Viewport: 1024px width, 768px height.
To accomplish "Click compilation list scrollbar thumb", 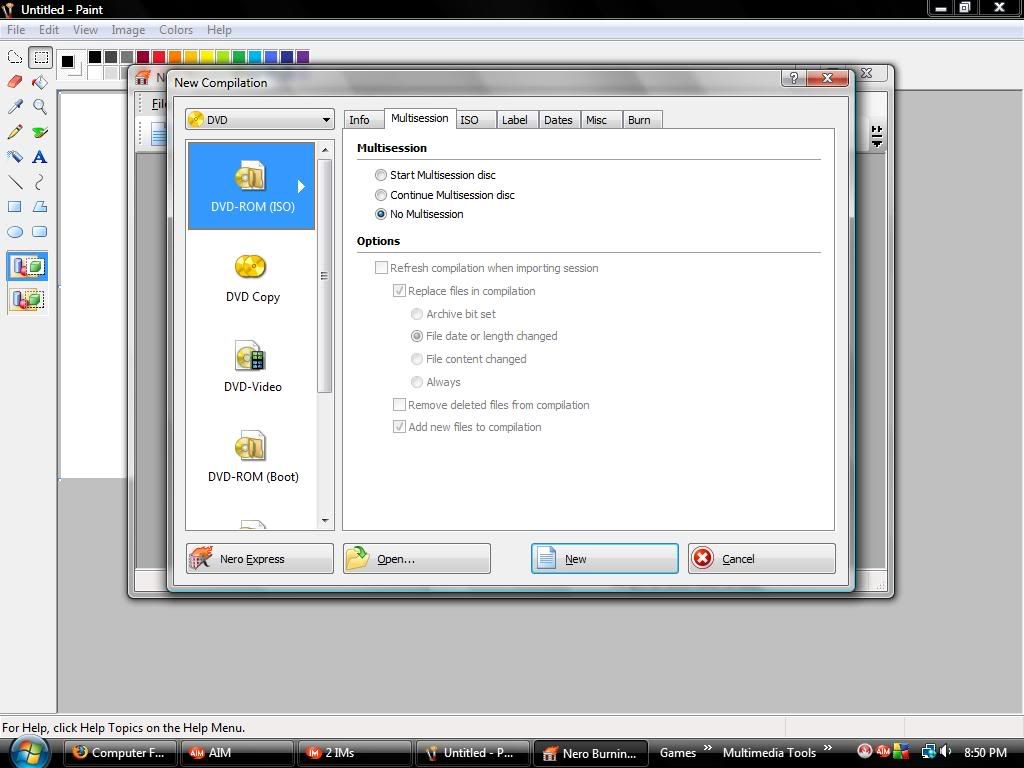I will (x=325, y=276).
